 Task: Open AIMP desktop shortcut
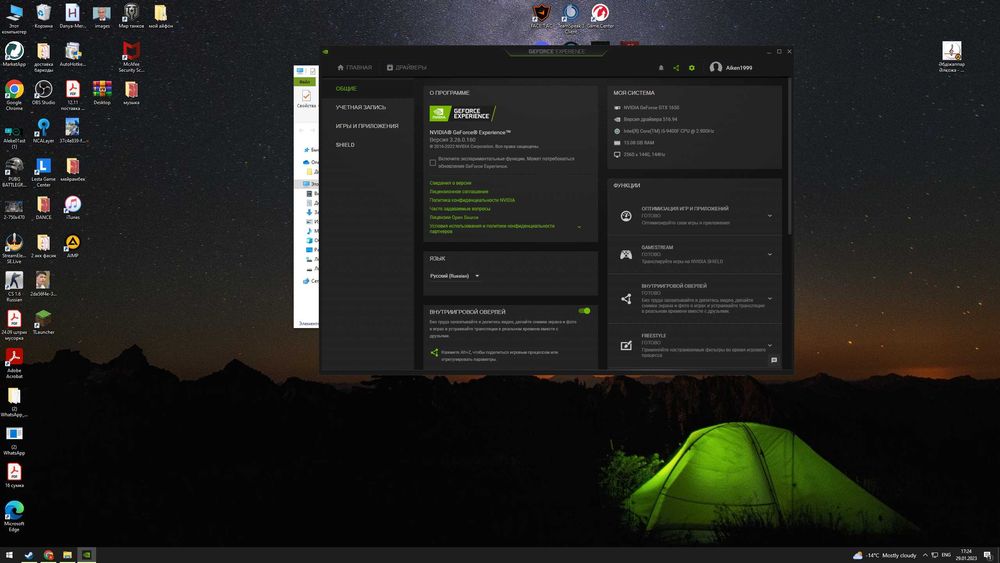pos(73,245)
